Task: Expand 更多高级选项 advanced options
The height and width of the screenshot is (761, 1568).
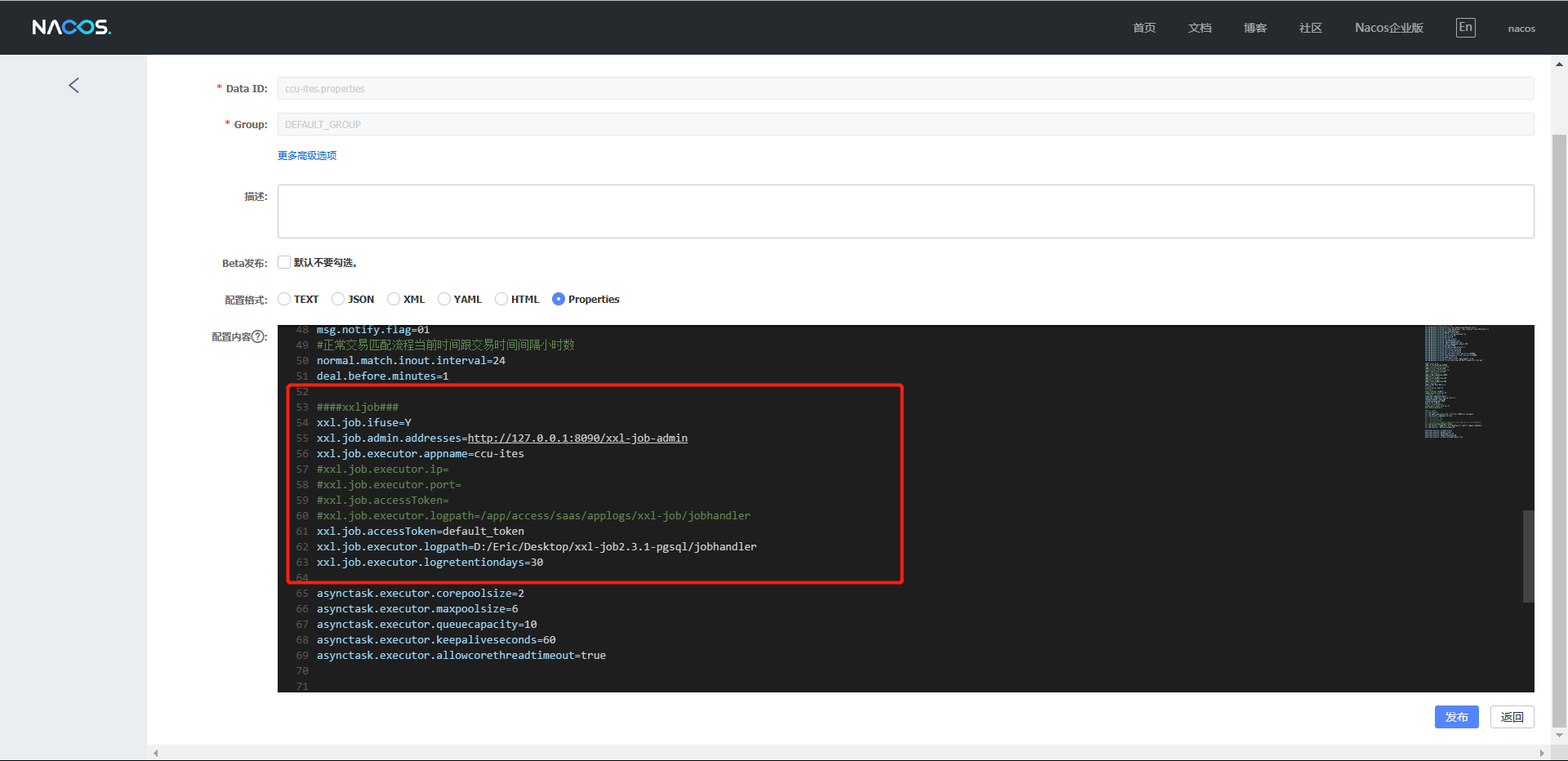Action: click(x=307, y=155)
